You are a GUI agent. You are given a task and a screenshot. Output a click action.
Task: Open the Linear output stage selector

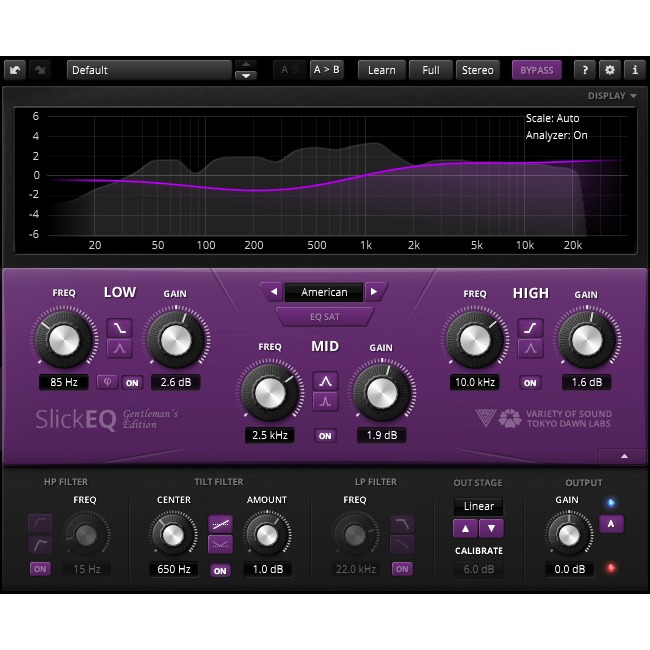click(478, 506)
